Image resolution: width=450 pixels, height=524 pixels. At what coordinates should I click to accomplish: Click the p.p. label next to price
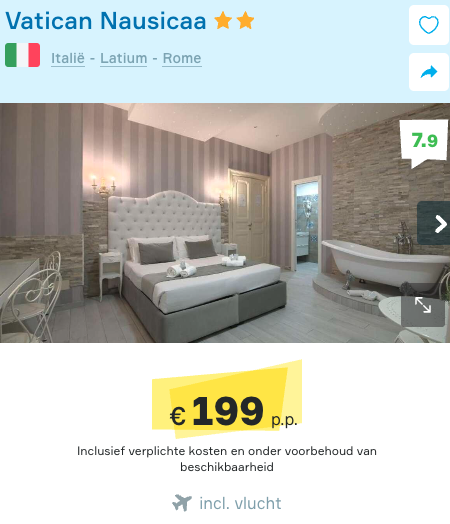[x=284, y=420]
